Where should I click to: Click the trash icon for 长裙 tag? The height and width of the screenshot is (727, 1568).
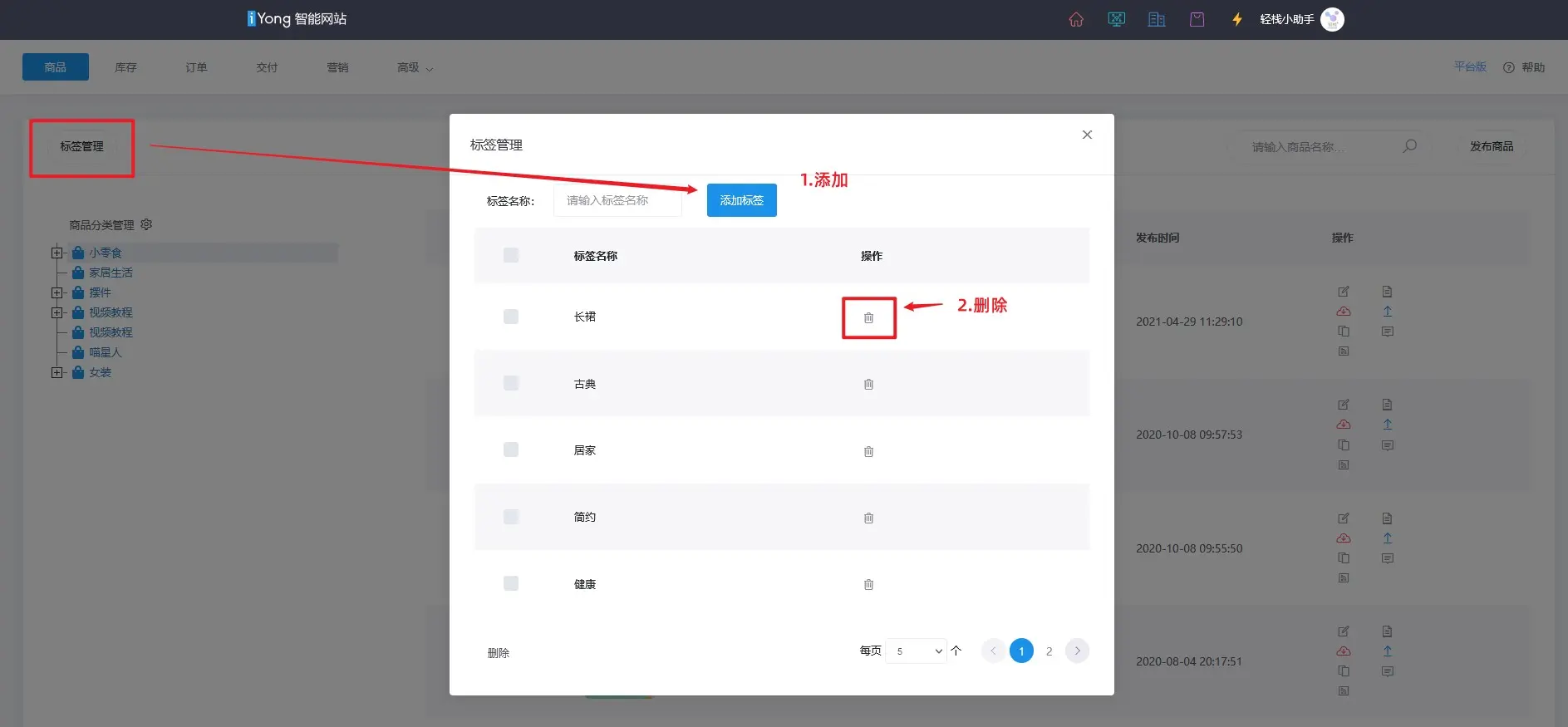pos(868,318)
